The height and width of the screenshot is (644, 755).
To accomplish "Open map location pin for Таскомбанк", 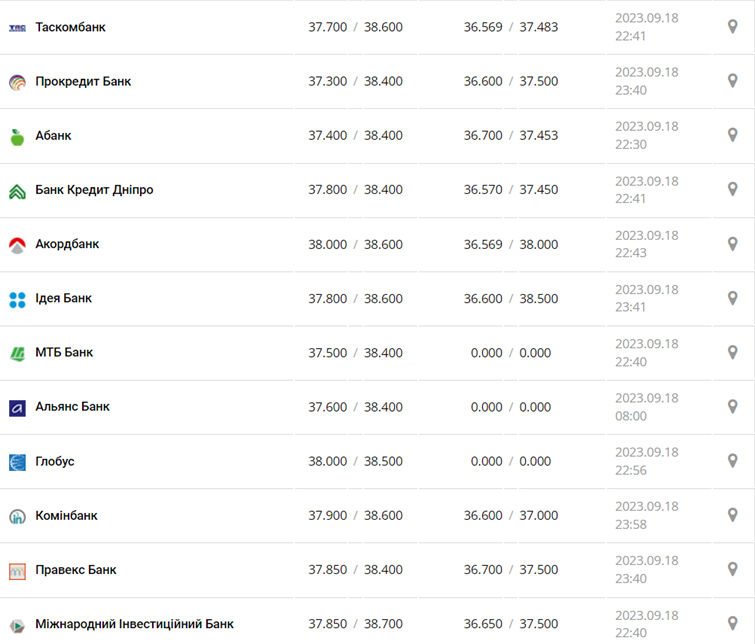I will coord(733,27).
